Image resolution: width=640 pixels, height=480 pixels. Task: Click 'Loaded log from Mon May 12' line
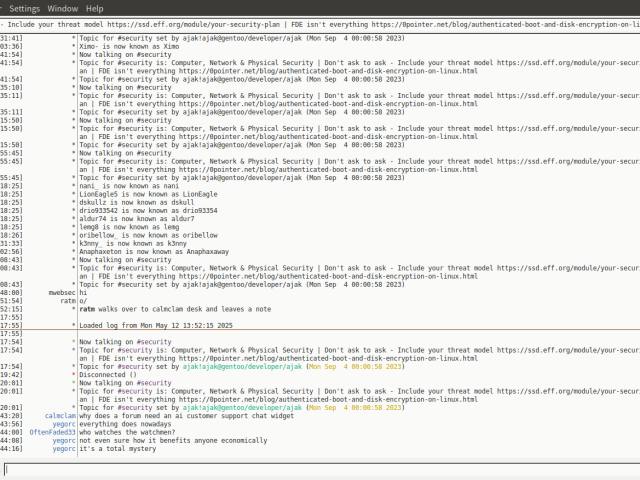155,325
